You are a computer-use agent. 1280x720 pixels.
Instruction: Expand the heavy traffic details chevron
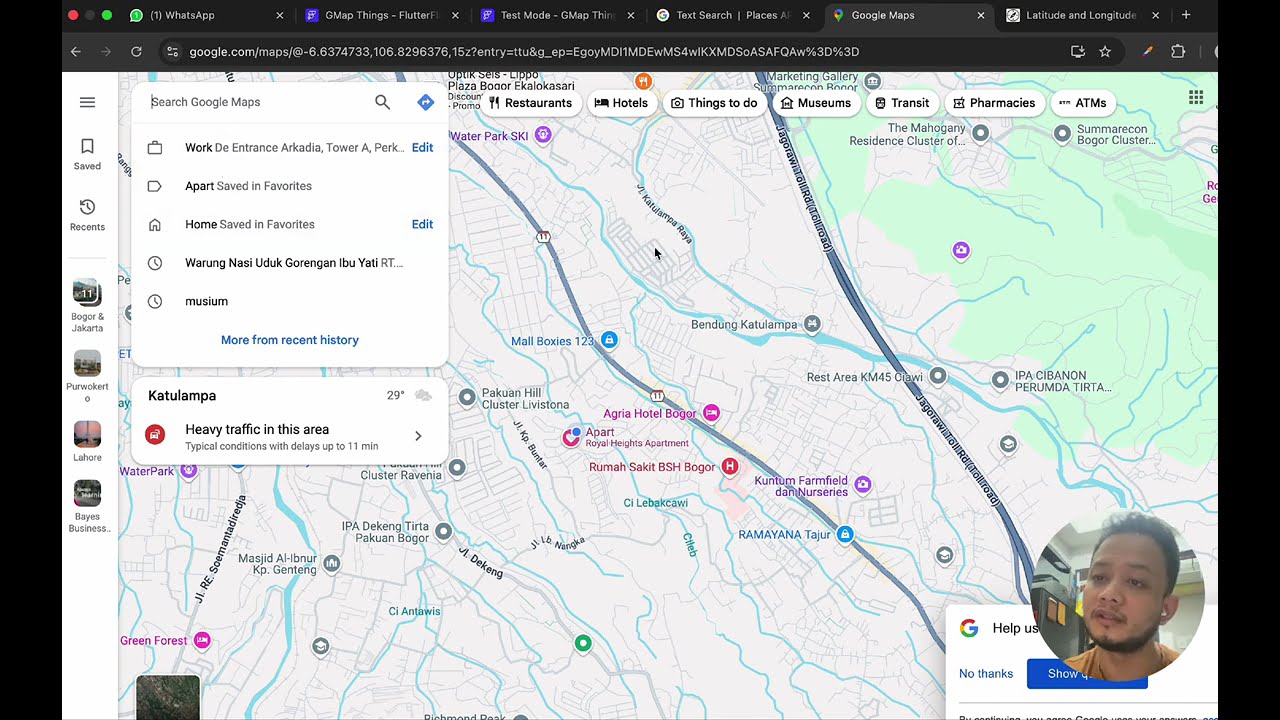(x=418, y=436)
